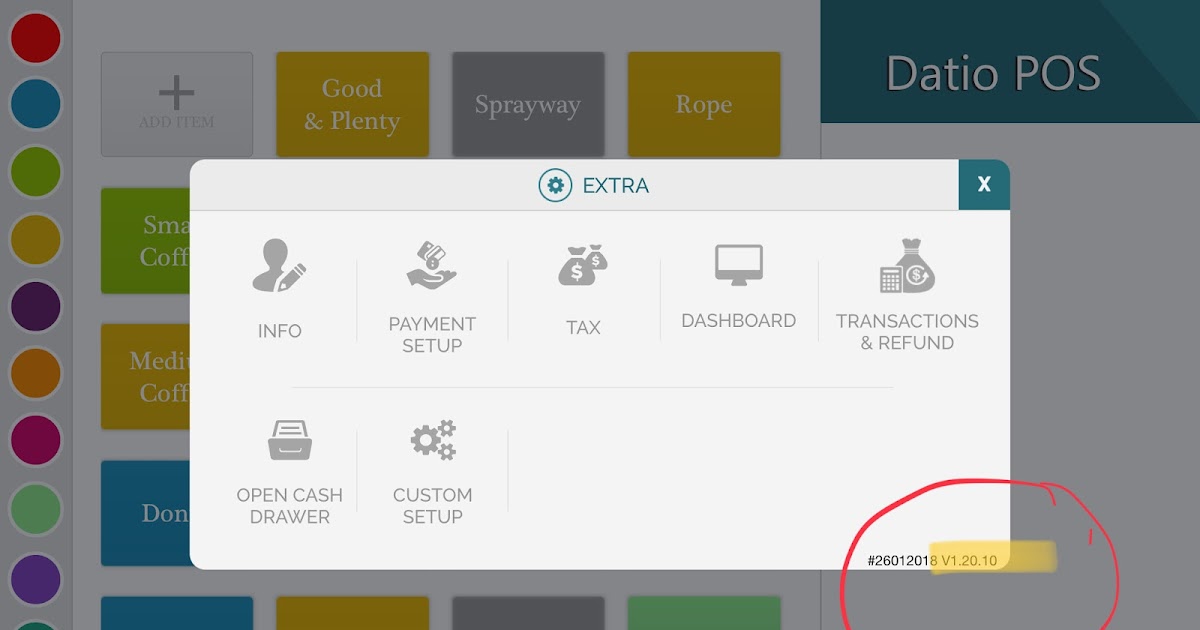The image size is (1200, 630).
Task: Open Transactions & Refund calculator icon
Action: (x=906, y=263)
